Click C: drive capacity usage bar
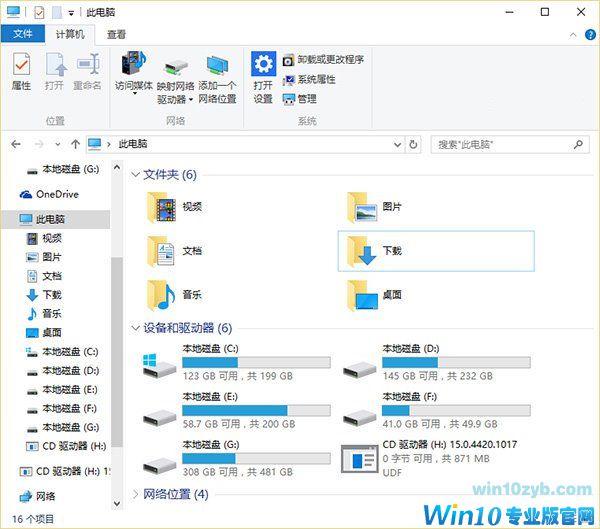The width and height of the screenshot is (600, 529). click(x=256, y=362)
